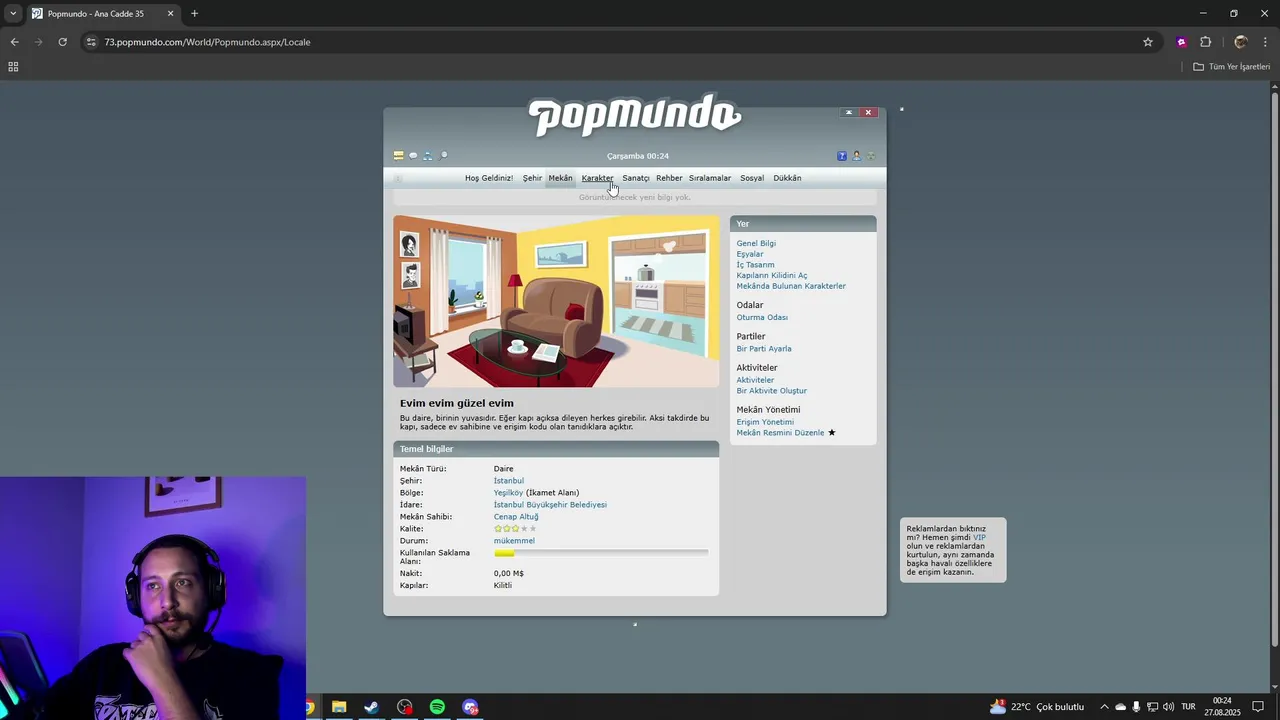Reload the page in Chrome
1280x720 pixels.
pyautogui.click(x=62, y=42)
